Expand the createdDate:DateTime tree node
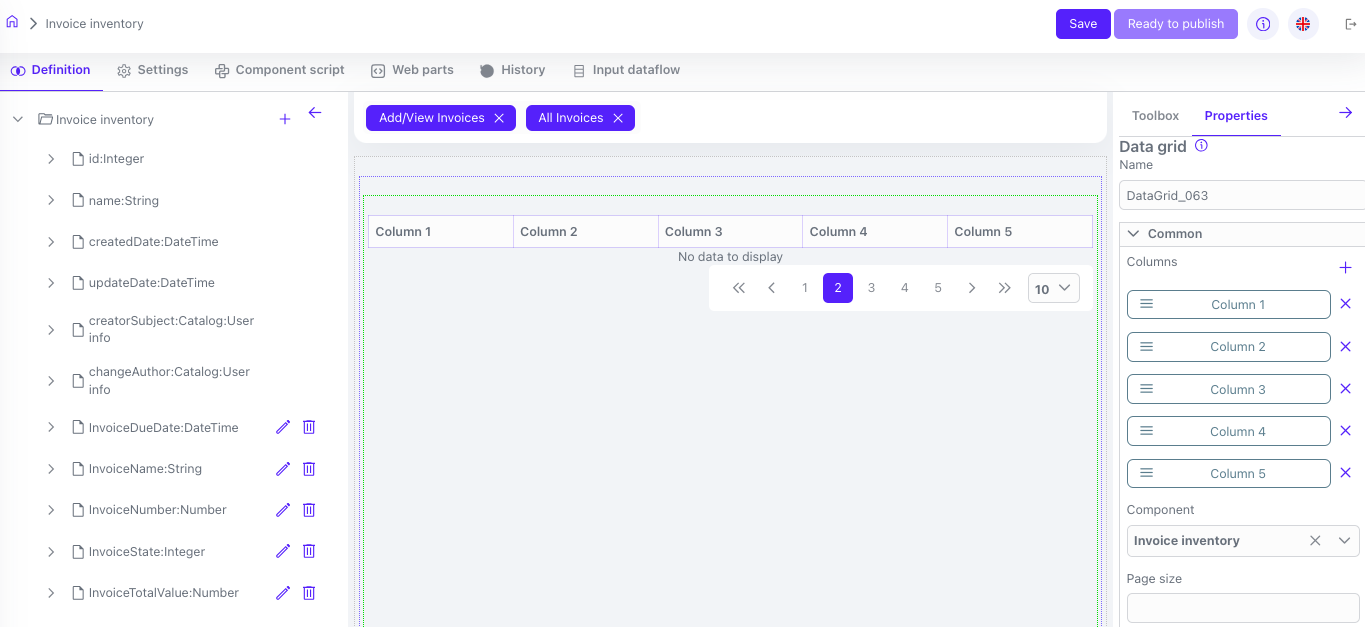The image size is (1365, 627). 51,242
